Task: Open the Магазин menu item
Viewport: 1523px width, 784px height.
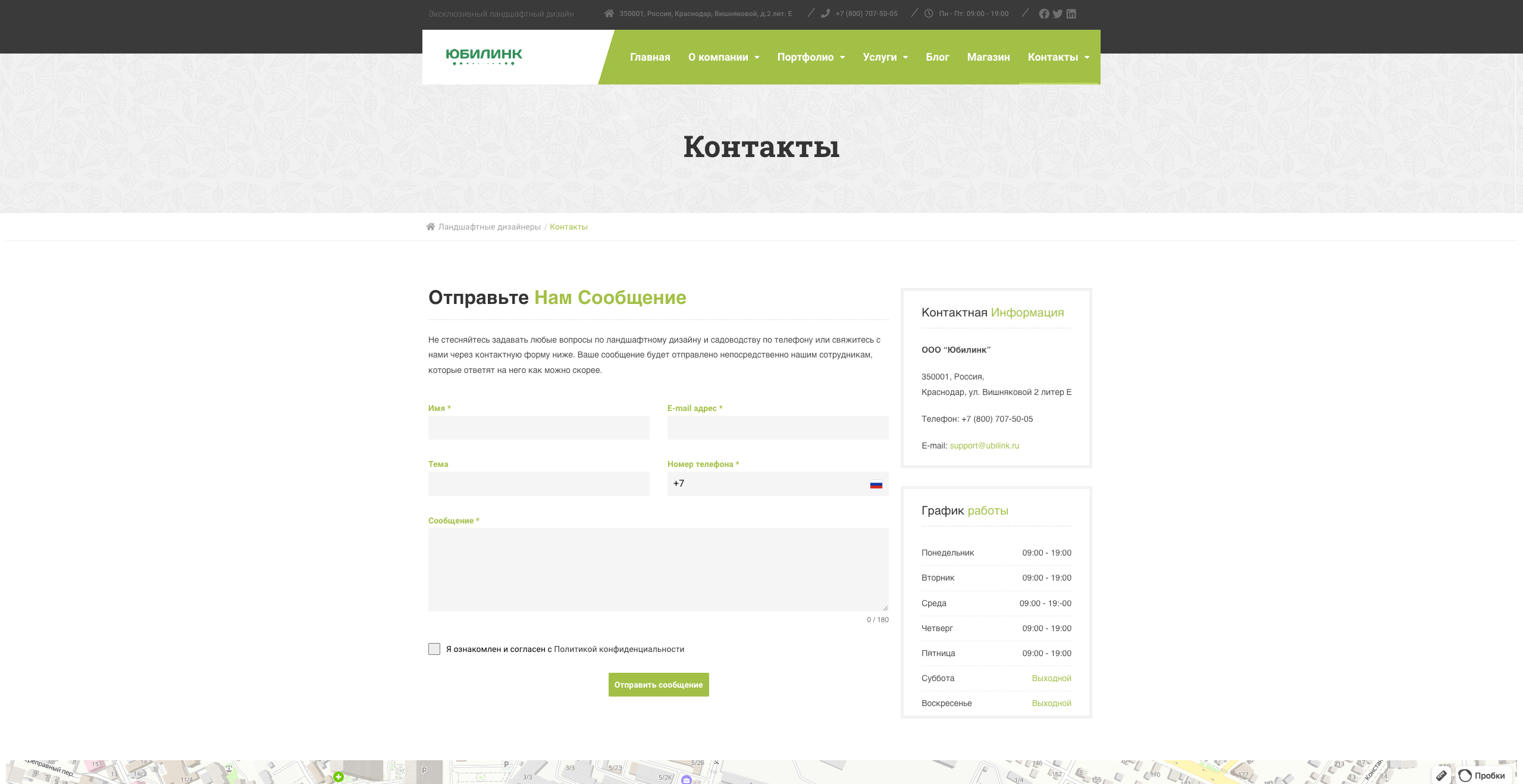Action: pyautogui.click(x=988, y=57)
